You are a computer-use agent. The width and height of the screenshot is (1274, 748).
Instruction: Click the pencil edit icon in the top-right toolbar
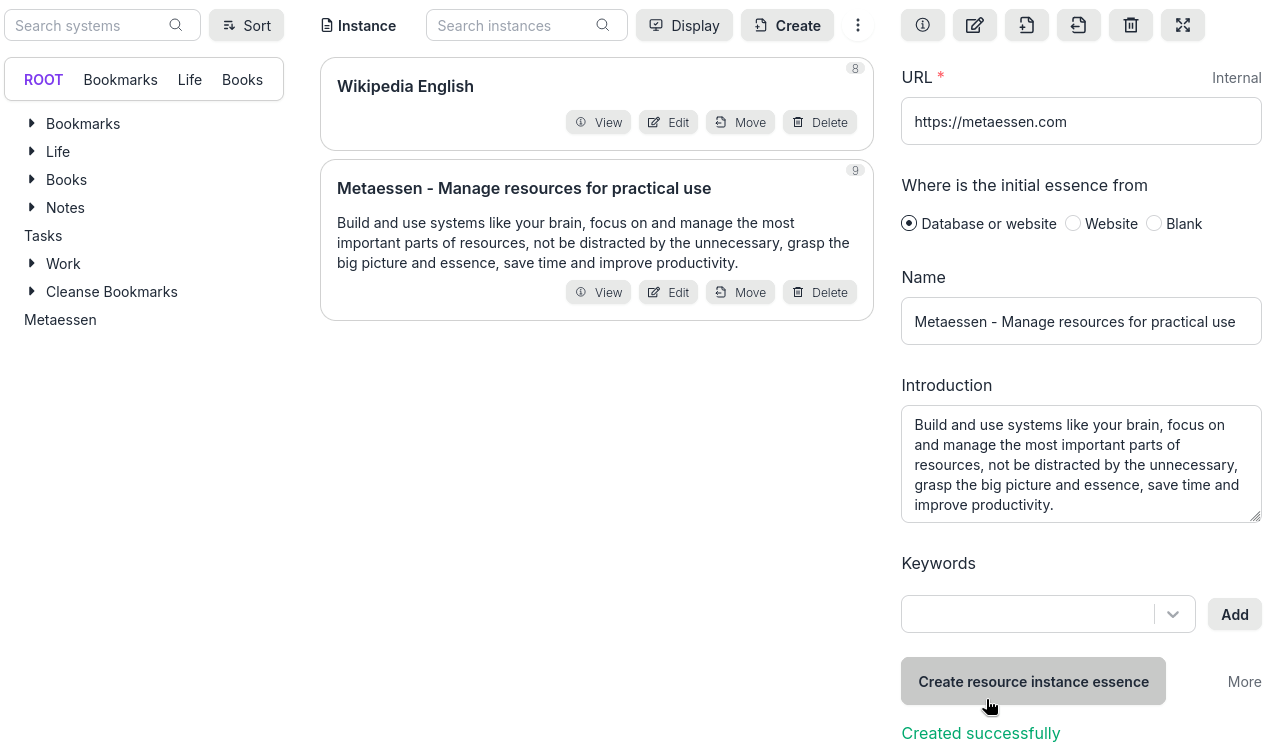point(975,26)
